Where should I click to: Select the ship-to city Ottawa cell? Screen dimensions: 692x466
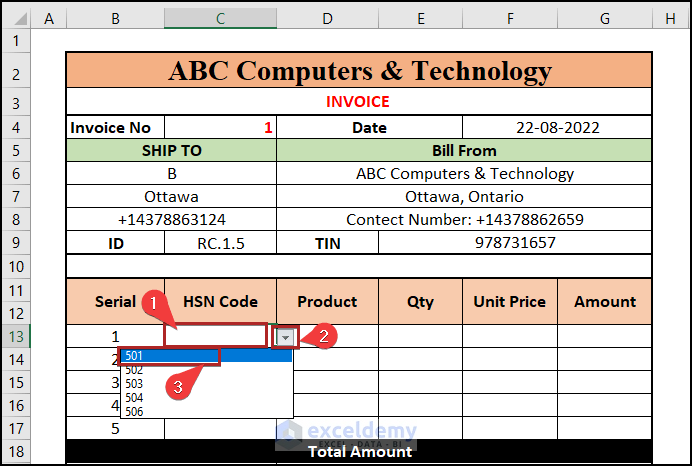[x=171, y=196]
